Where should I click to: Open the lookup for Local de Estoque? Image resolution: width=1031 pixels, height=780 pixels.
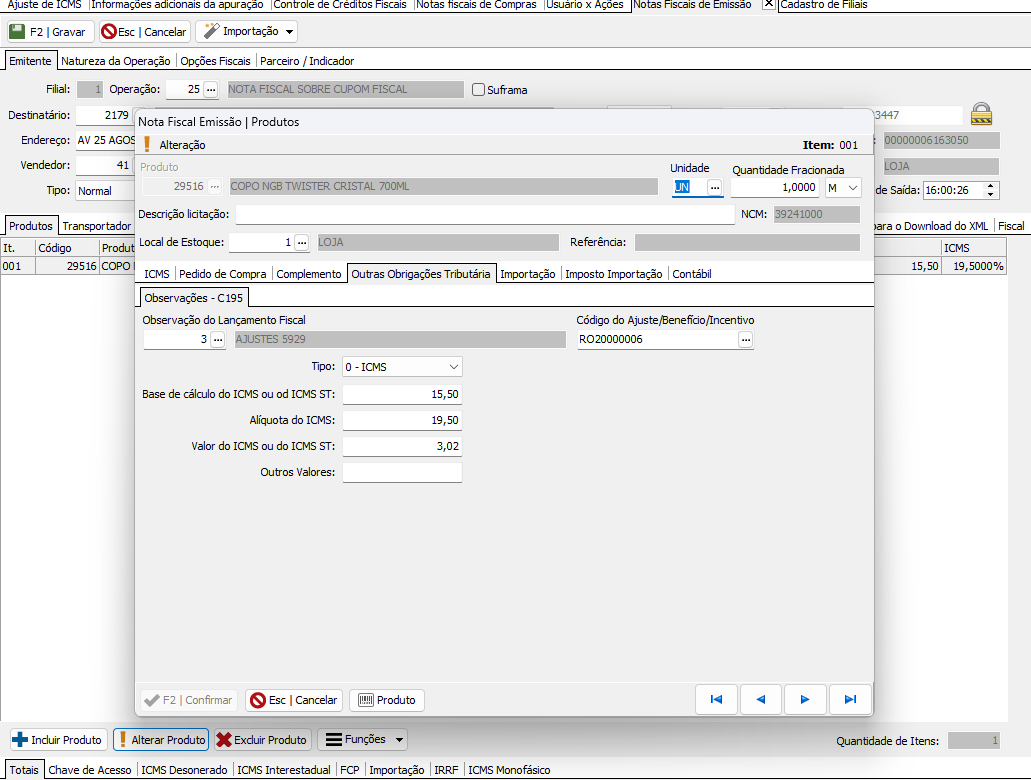(x=302, y=242)
